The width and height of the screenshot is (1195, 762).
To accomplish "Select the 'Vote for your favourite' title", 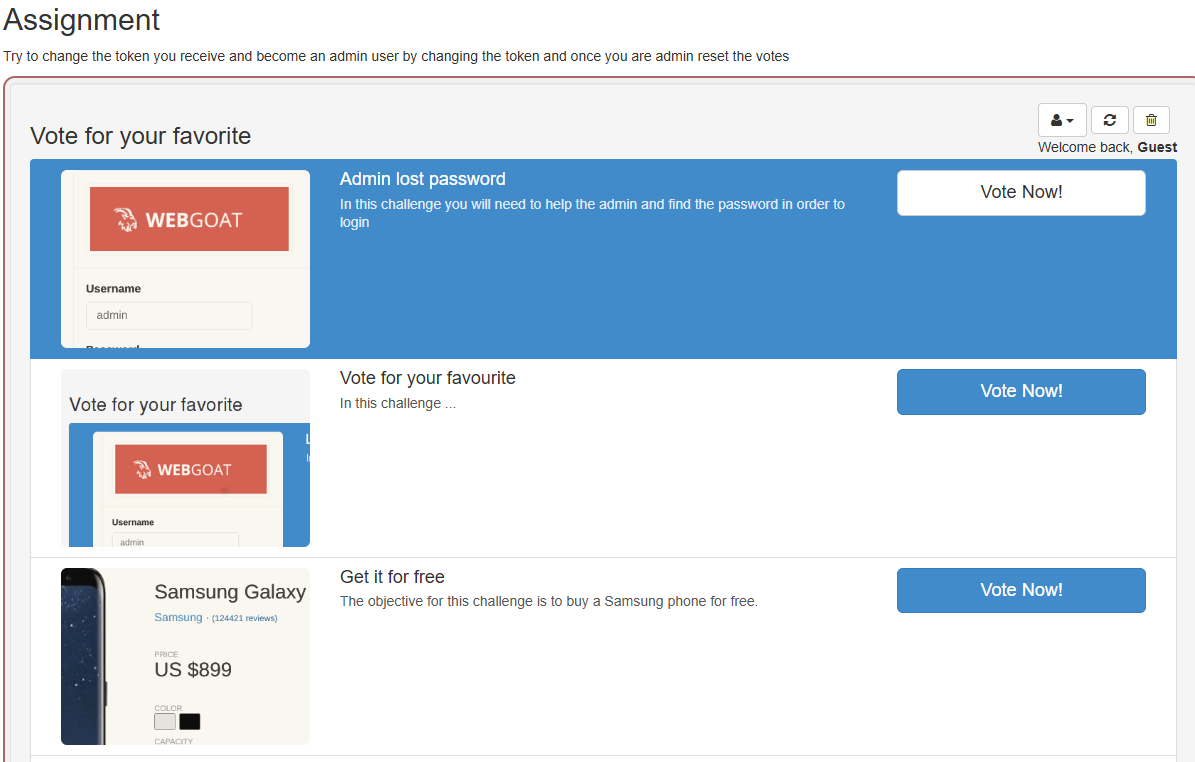I will tap(428, 378).
